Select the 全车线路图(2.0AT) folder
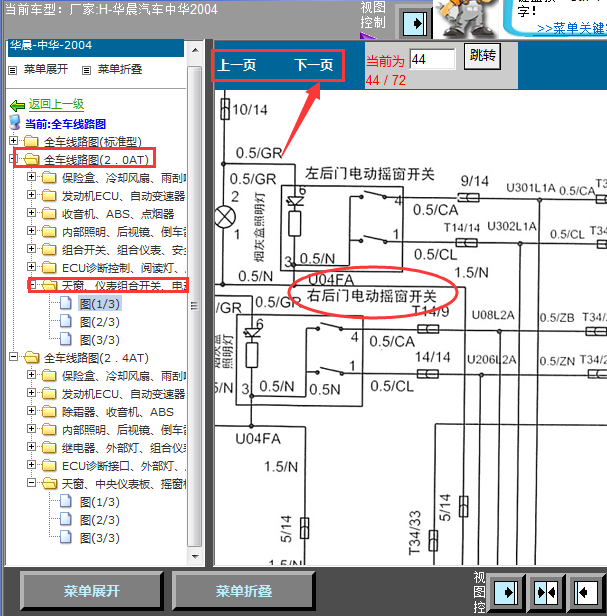Viewport: 607px width, 616px height. point(96,160)
